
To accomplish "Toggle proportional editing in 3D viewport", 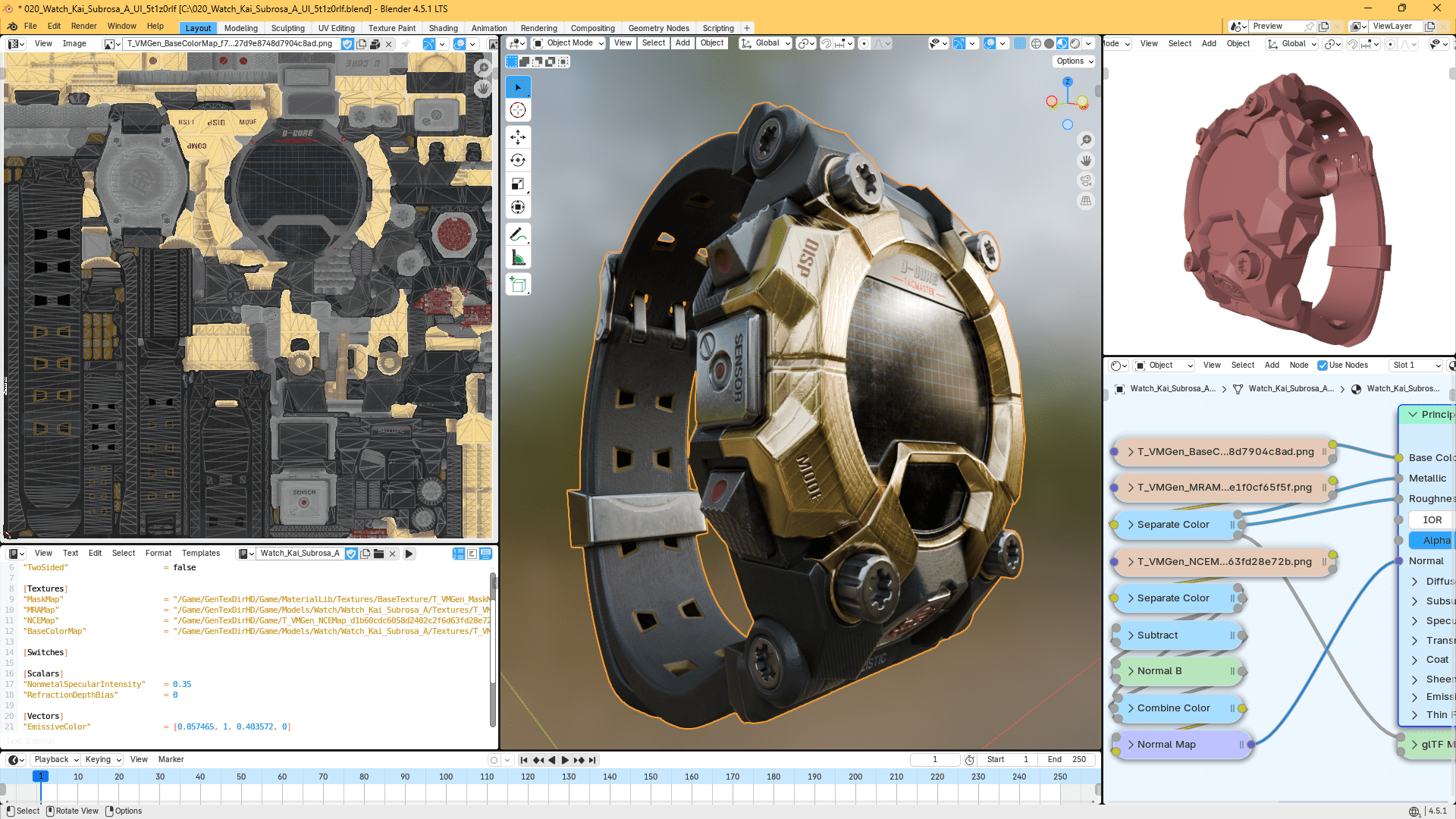I will [863, 44].
